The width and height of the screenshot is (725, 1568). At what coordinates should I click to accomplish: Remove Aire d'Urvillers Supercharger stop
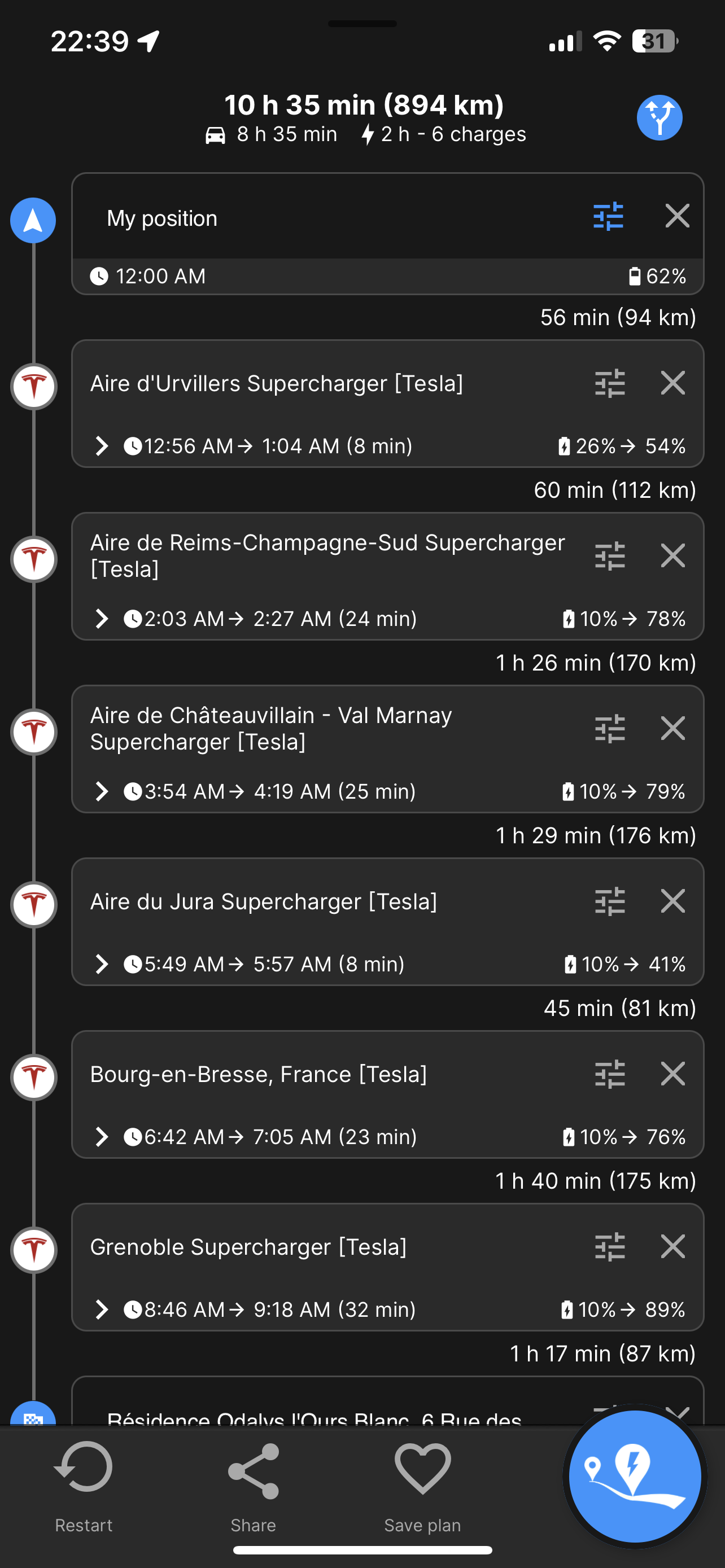tap(672, 383)
